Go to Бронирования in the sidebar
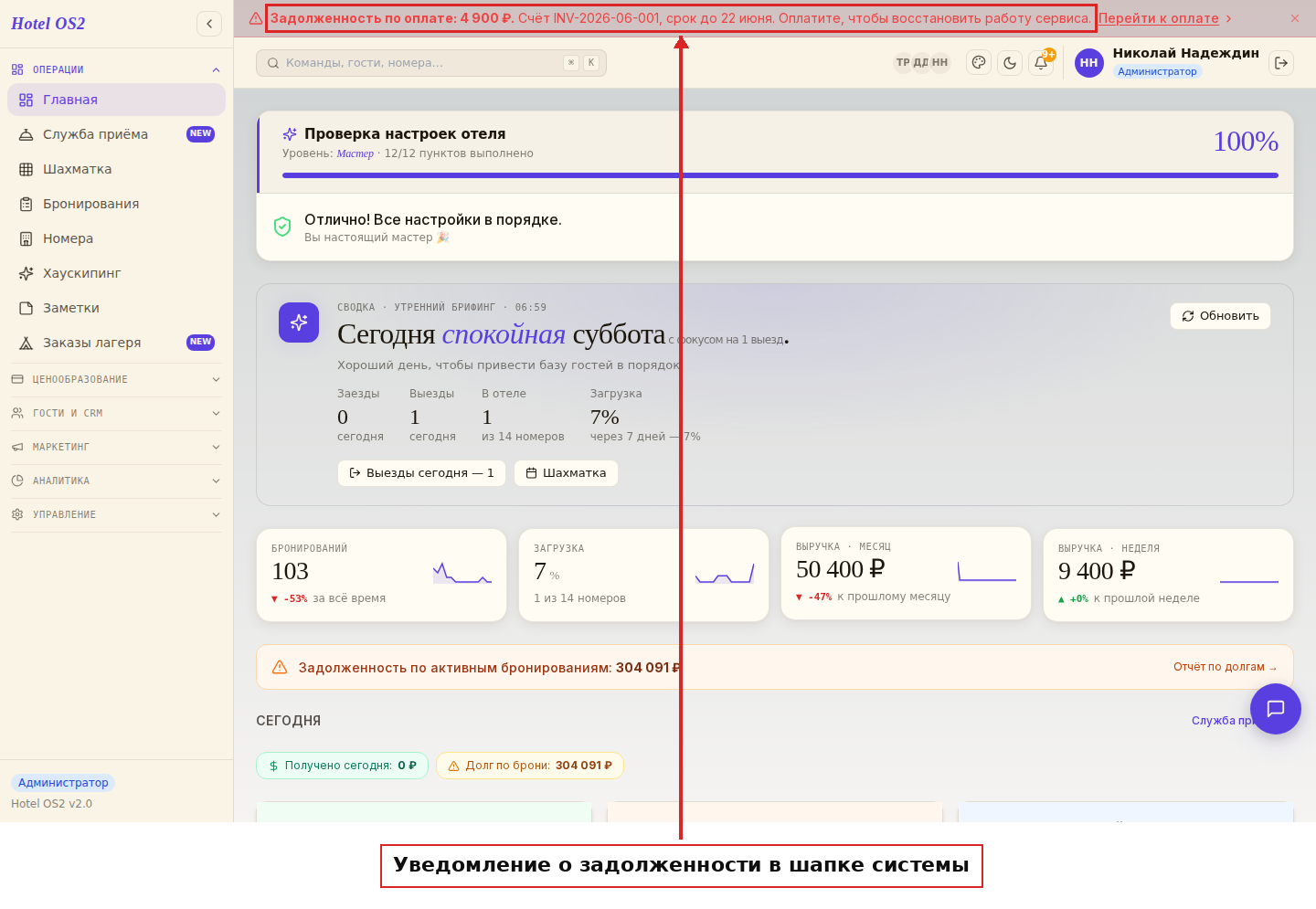The height and width of the screenshot is (909, 1316). 116,204
